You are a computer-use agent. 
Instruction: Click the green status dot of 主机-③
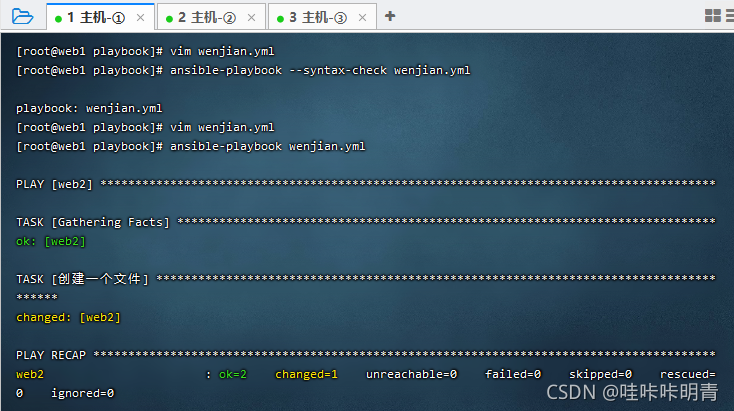[x=280, y=19]
